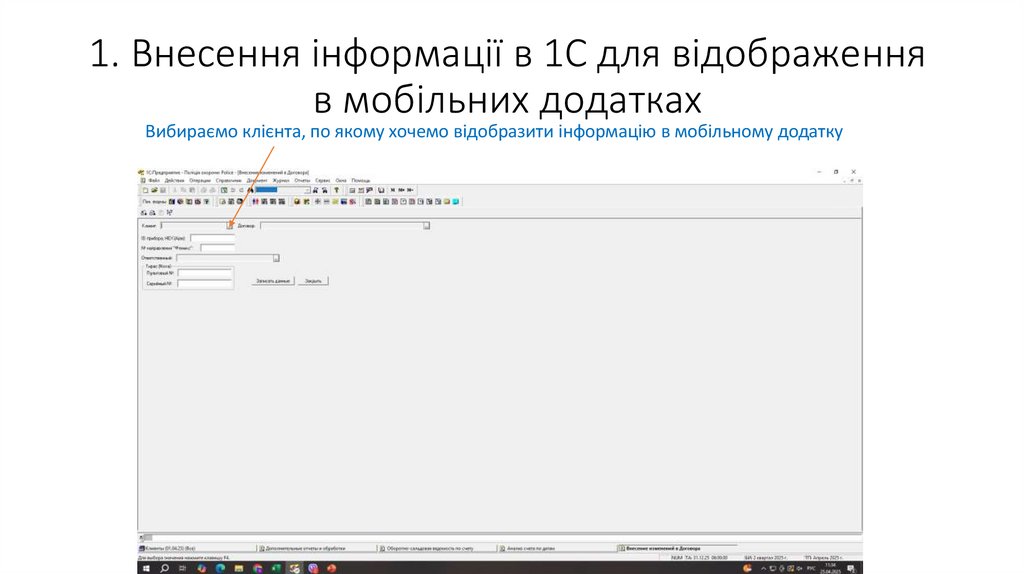Click the № направления "Феникс" field
Viewport: 1024px width, 574px height.
point(217,248)
